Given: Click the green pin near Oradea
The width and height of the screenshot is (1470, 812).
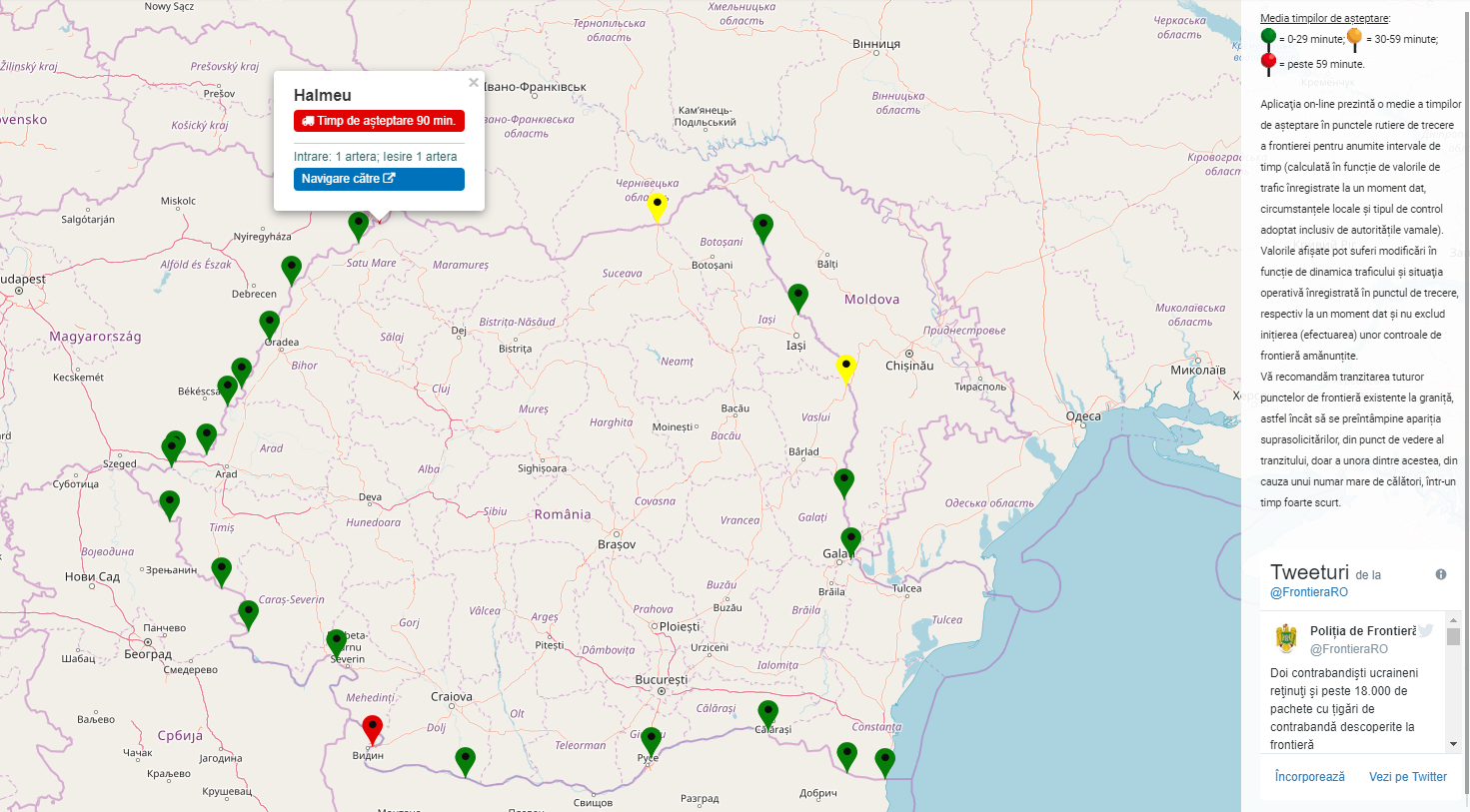Looking at the screenshot, I should (x=269, y=324).
